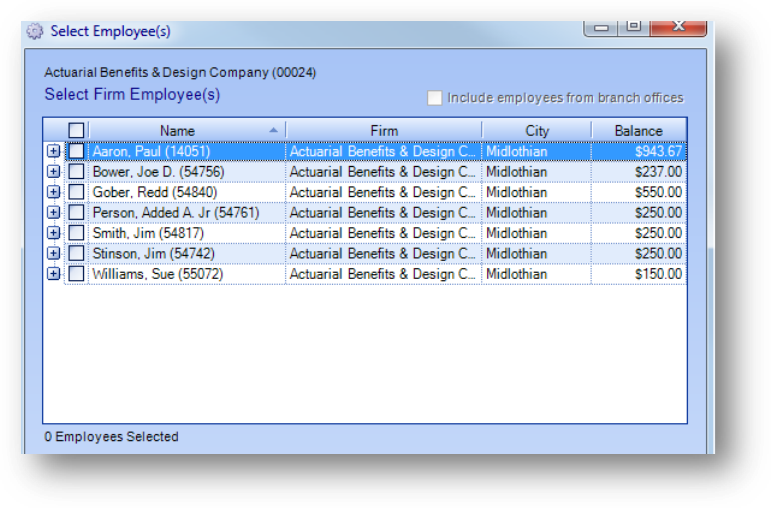771x508 pixels.
Task: Click the $550.00 balance cell
Action: (639, 192)
